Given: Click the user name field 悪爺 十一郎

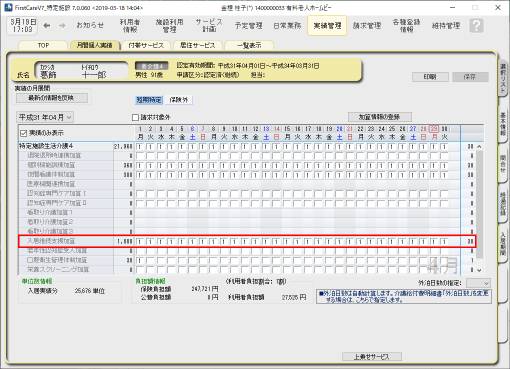Looking at the screenshot, I should 82,71.
